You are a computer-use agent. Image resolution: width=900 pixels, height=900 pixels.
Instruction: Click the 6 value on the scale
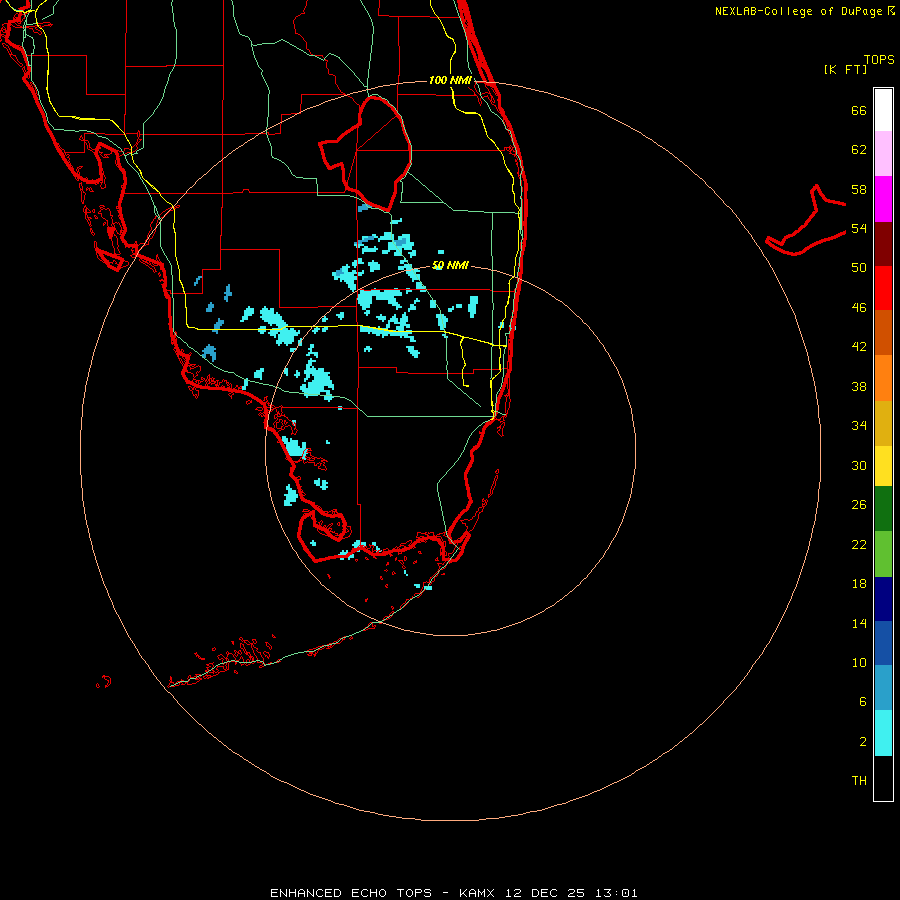[863, 701]
